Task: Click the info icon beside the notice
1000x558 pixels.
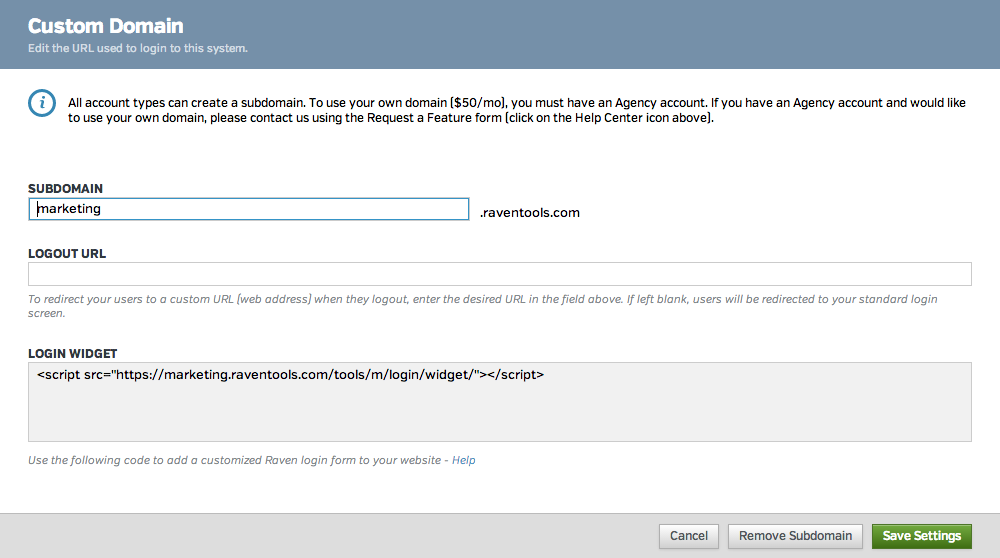Action: tap(40, 102)
